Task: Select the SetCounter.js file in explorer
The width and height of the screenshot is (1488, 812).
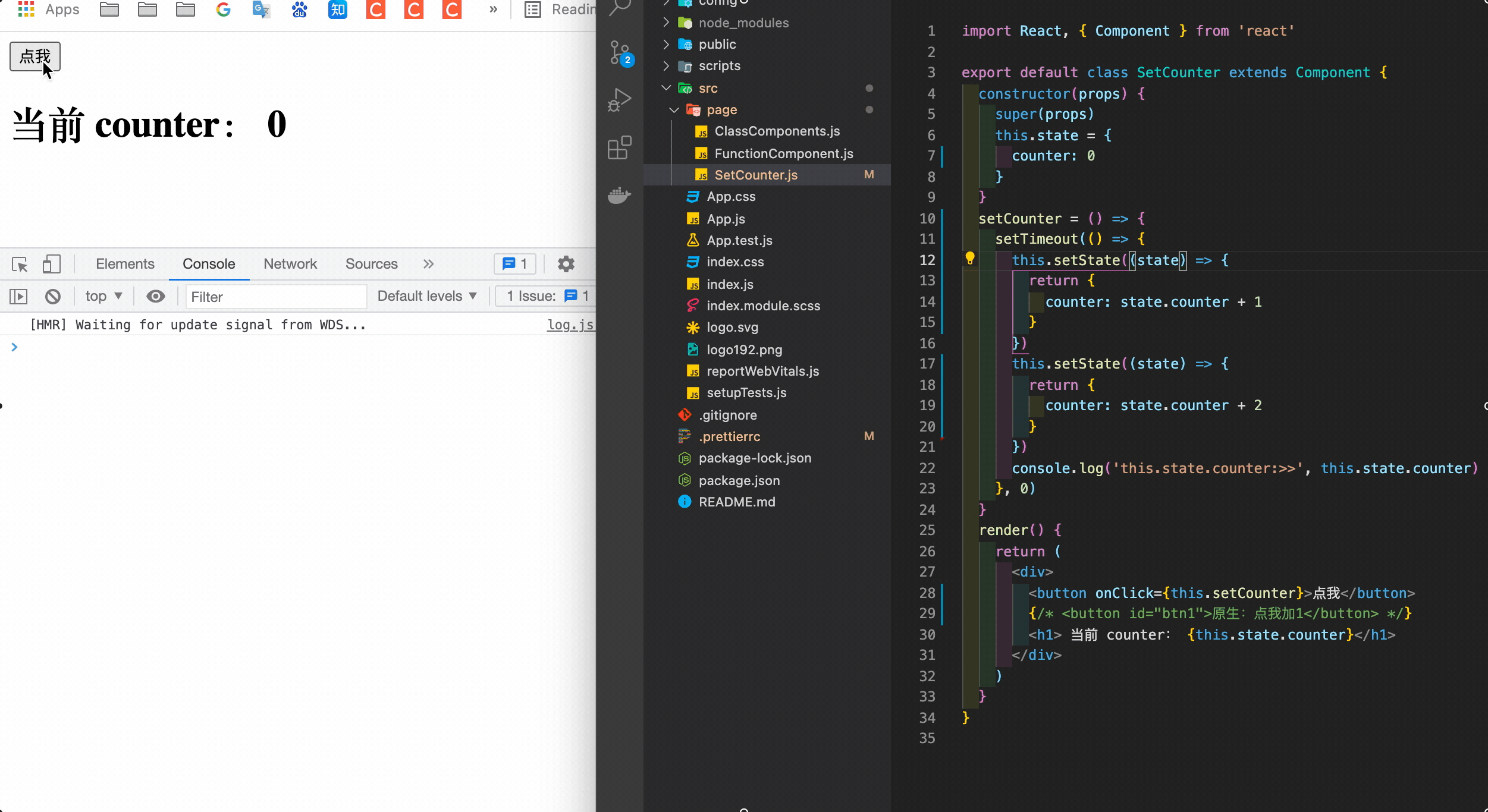Action: click(755, 175)
